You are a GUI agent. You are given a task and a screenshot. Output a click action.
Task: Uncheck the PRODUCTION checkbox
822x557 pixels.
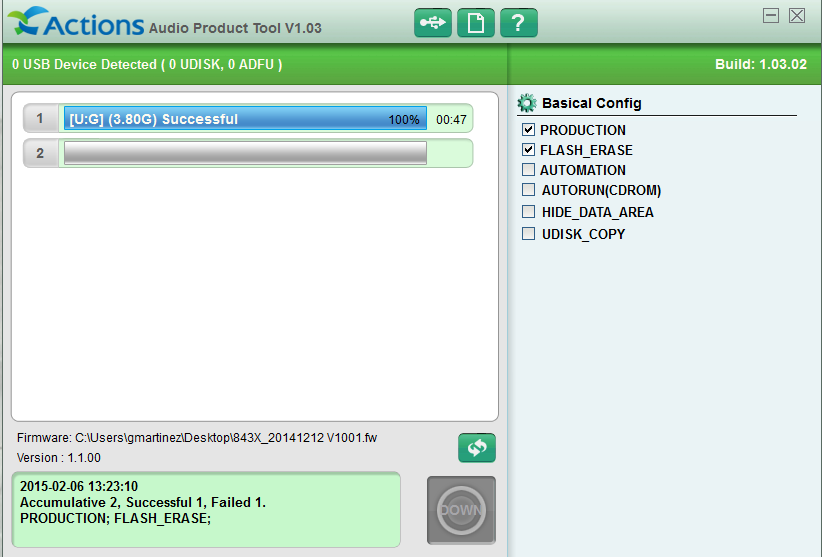pyautogui.click(x=528, y=129)
